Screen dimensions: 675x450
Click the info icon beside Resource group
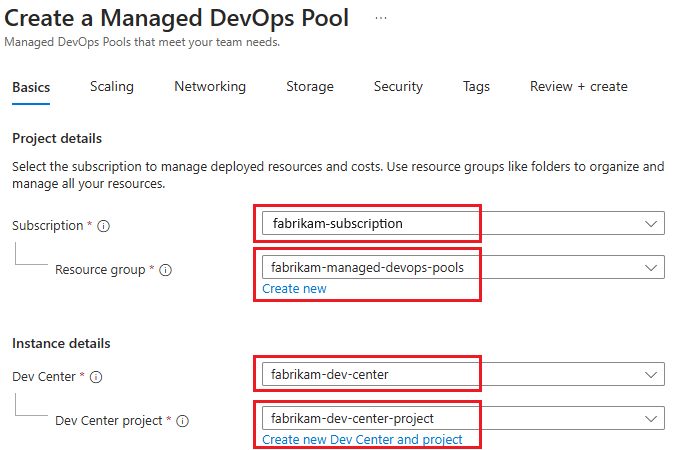pyautogui.click(x=166, y=270)
